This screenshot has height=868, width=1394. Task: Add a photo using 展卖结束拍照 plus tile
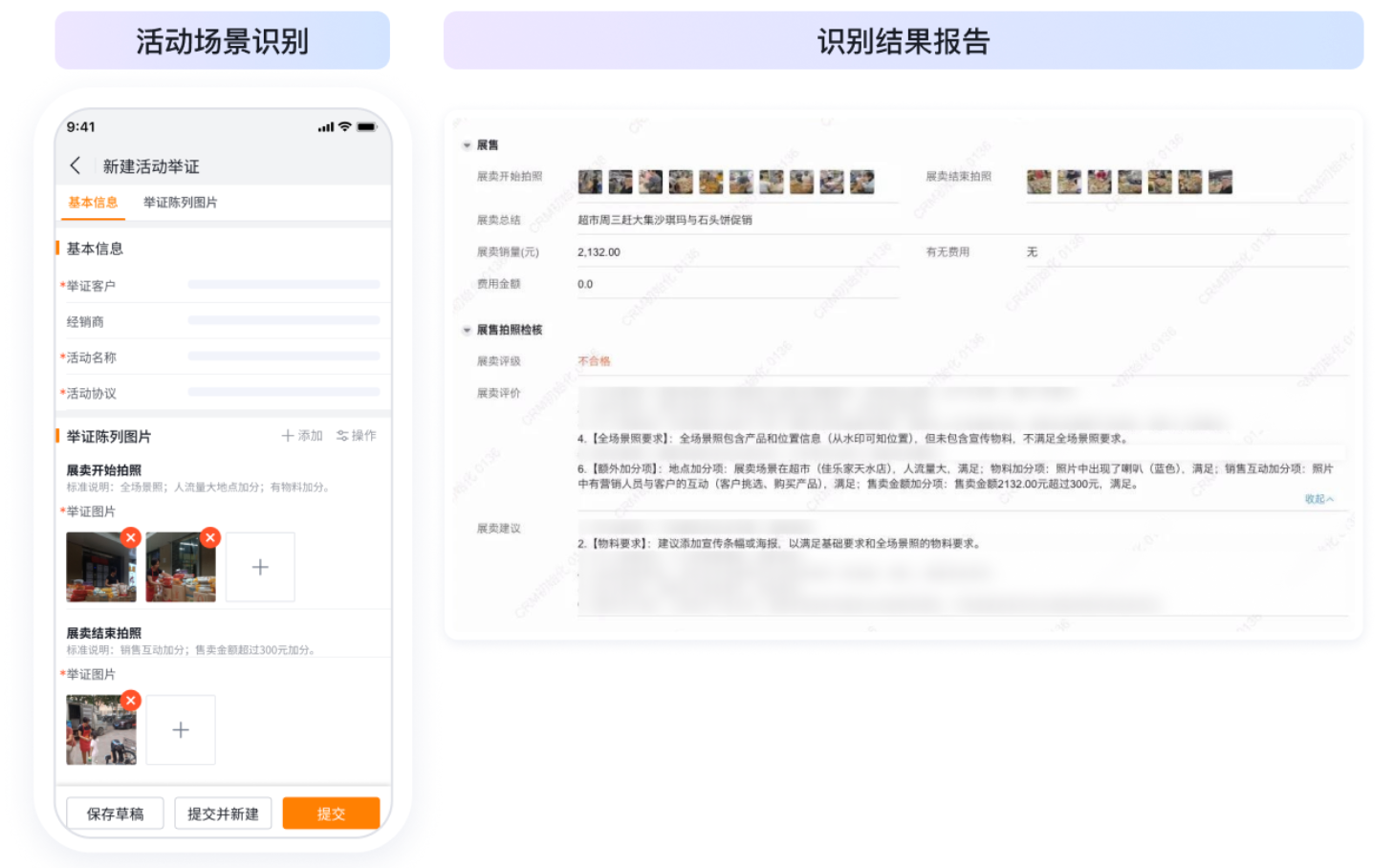tap(181, 729)
